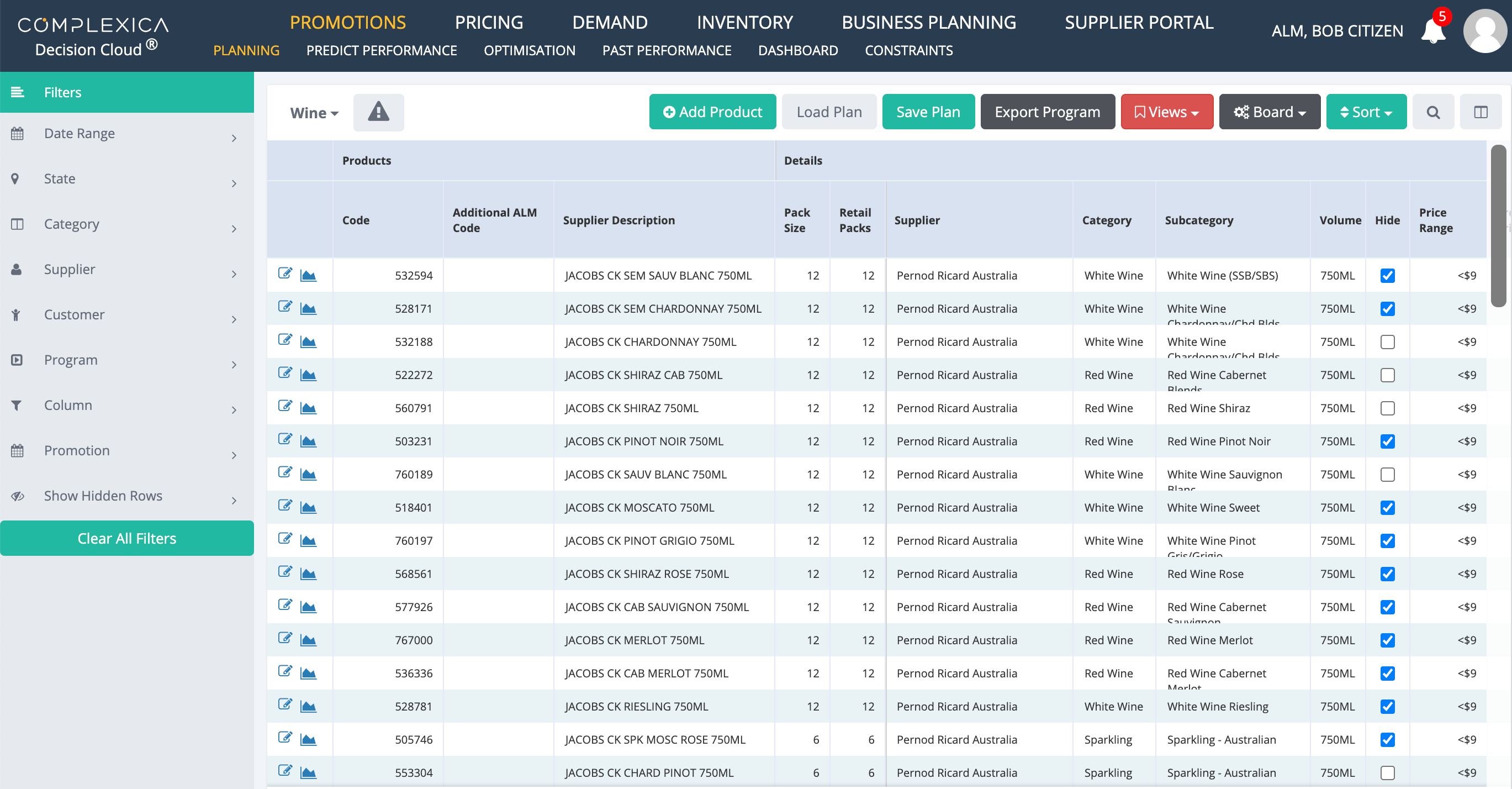The image size is (1512, 789).
Task: Open the notifications bell with 5 alerts
Action: pyautogui.click(x=1433, y=29)
